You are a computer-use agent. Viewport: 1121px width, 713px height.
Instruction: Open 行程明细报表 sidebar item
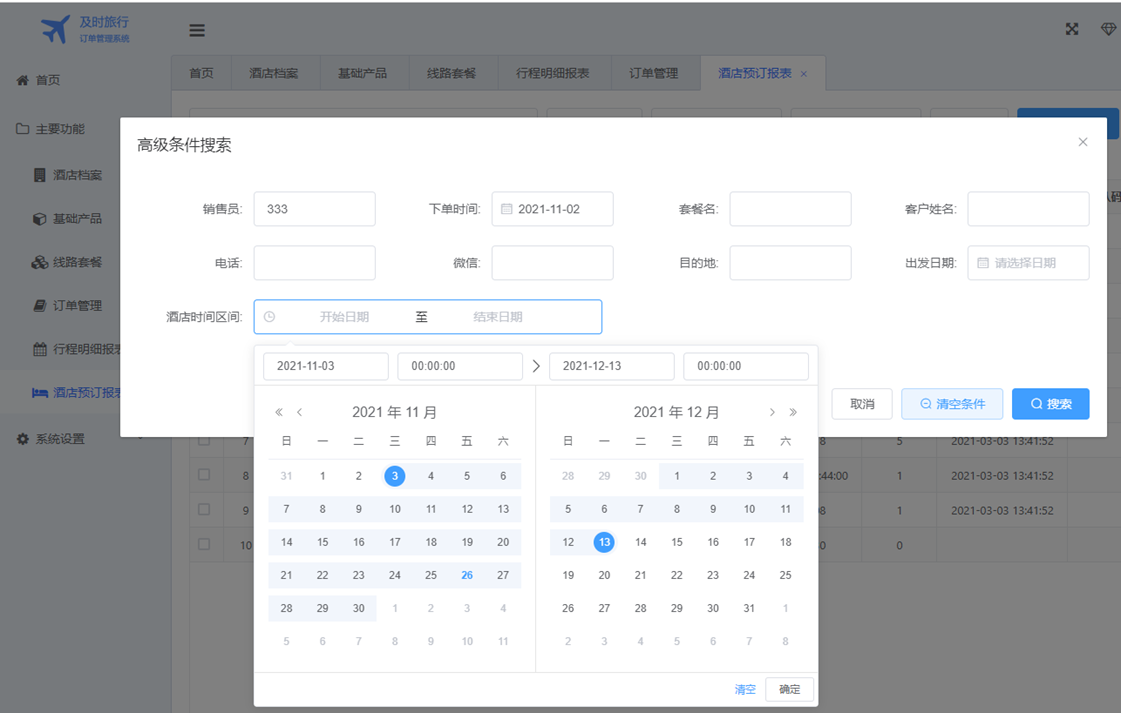tap(77, 349)
